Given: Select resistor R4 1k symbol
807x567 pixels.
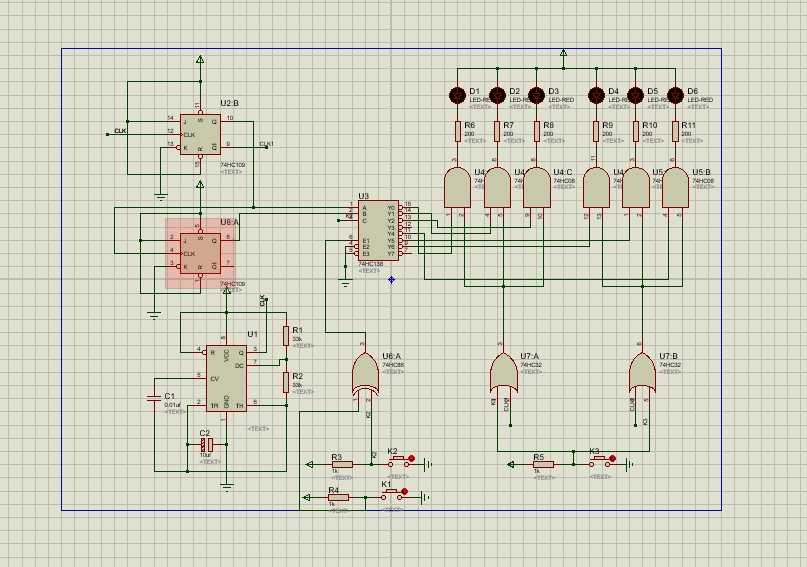Looking at the screenshot, I should pyautogui.click(x=338, y=498).
